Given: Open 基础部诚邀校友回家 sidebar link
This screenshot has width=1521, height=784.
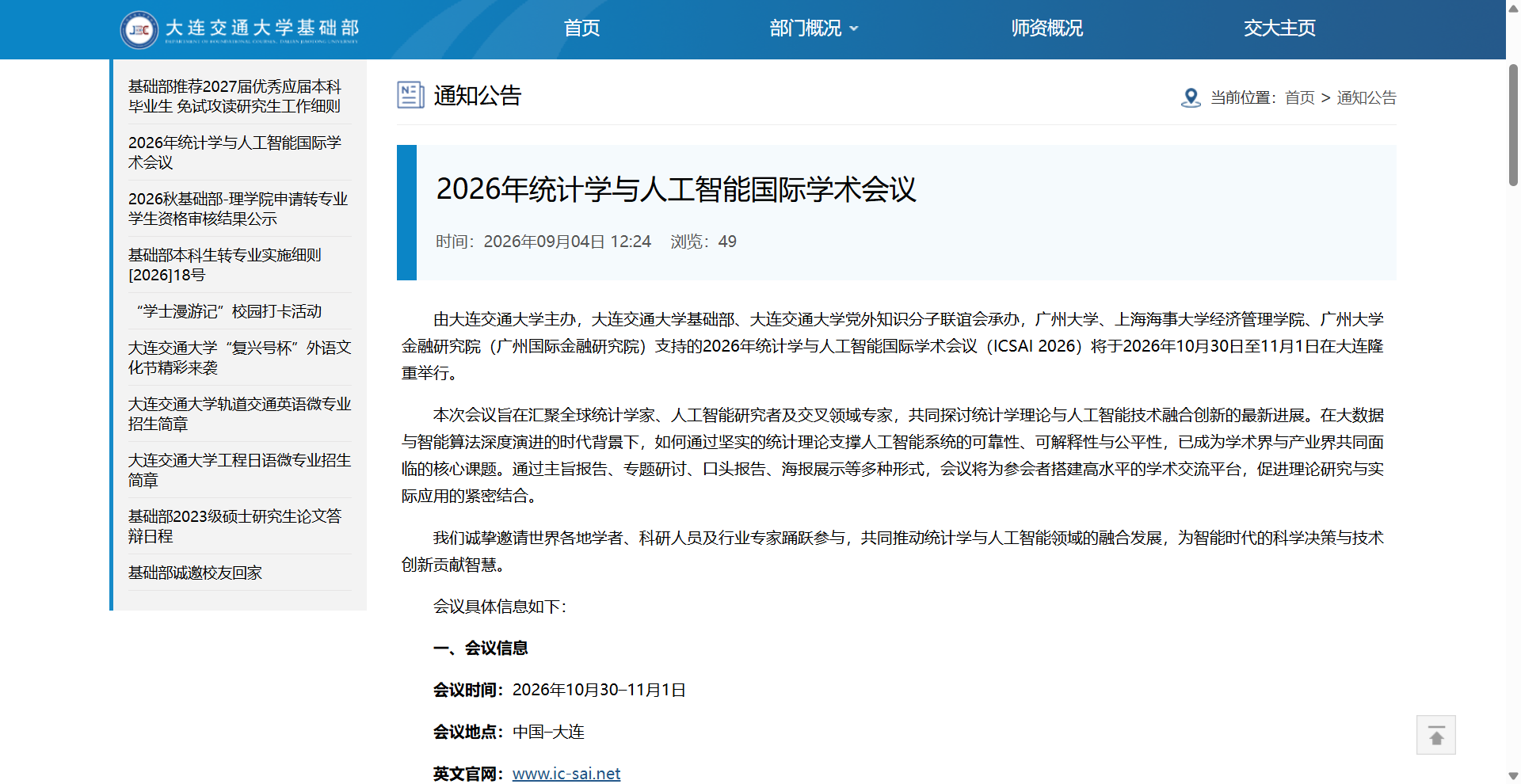Looking at the screenshot, I should click(195, 573).
